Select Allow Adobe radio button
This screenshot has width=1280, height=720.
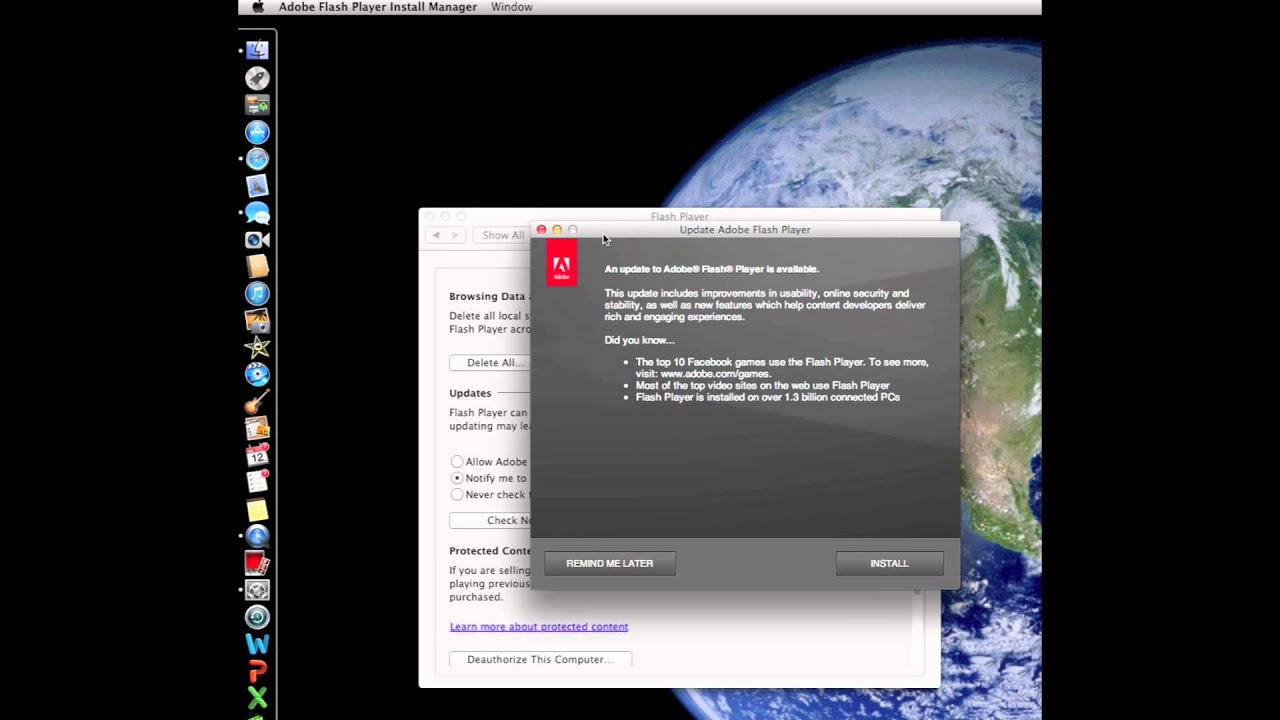click(x=457, y=462)
